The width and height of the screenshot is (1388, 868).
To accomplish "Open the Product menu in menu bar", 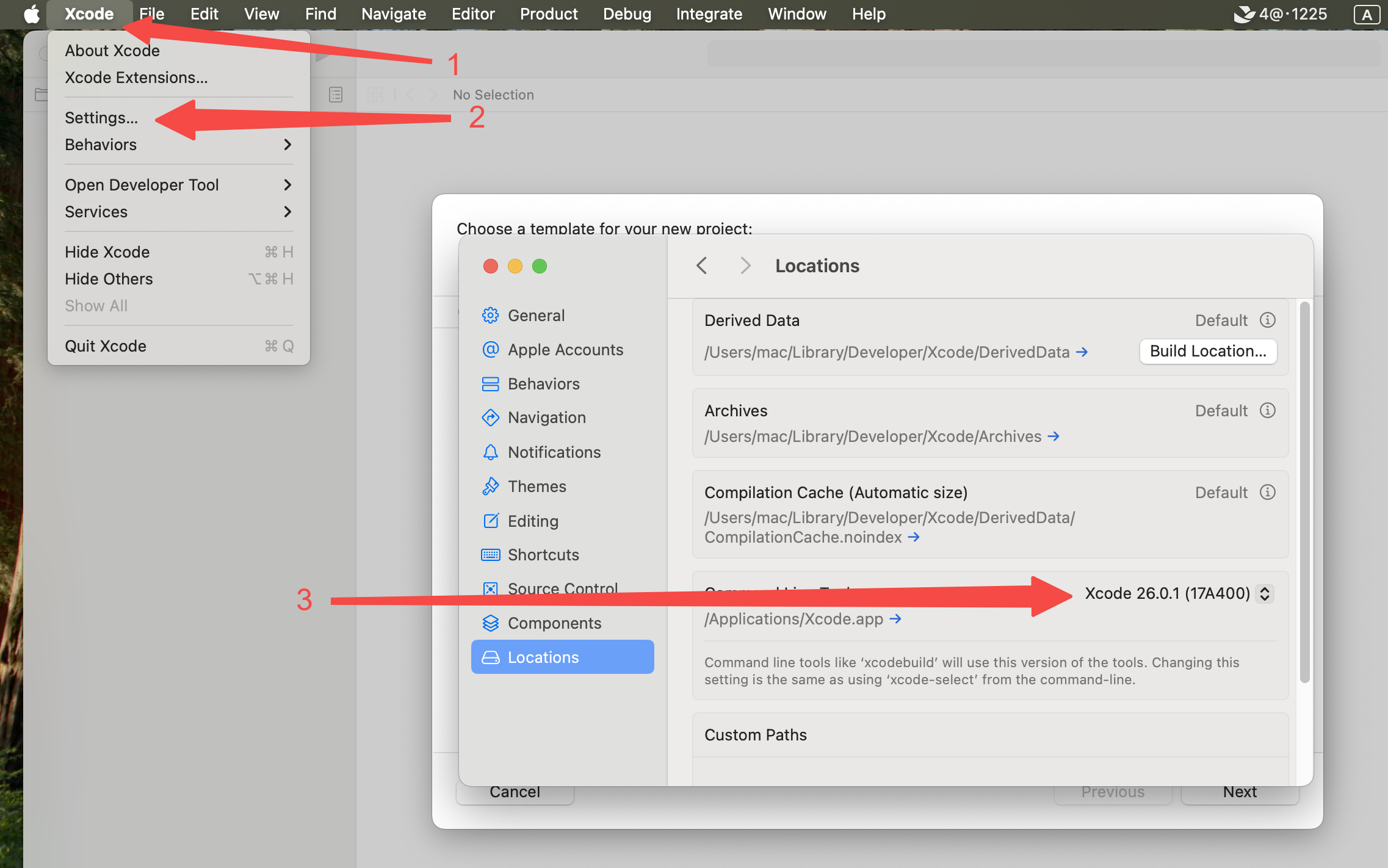I will pyautogui.click(x=548, y=14).
